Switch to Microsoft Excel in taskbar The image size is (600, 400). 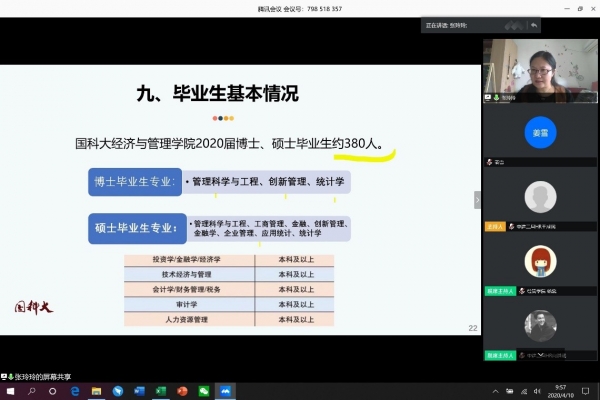[x=161, y=391]
